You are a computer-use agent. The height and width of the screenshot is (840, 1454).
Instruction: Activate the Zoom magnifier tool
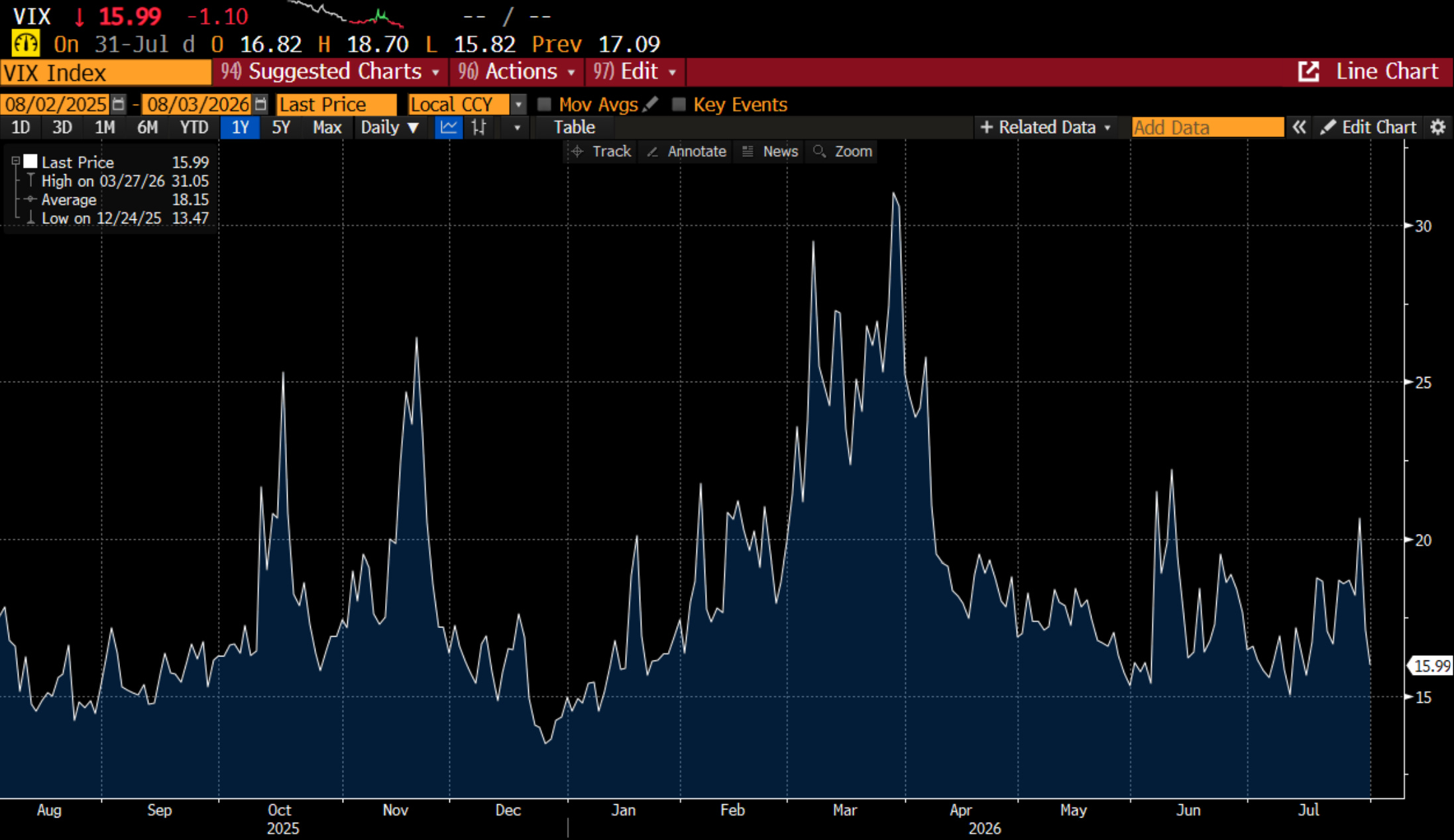pos(842,151)
